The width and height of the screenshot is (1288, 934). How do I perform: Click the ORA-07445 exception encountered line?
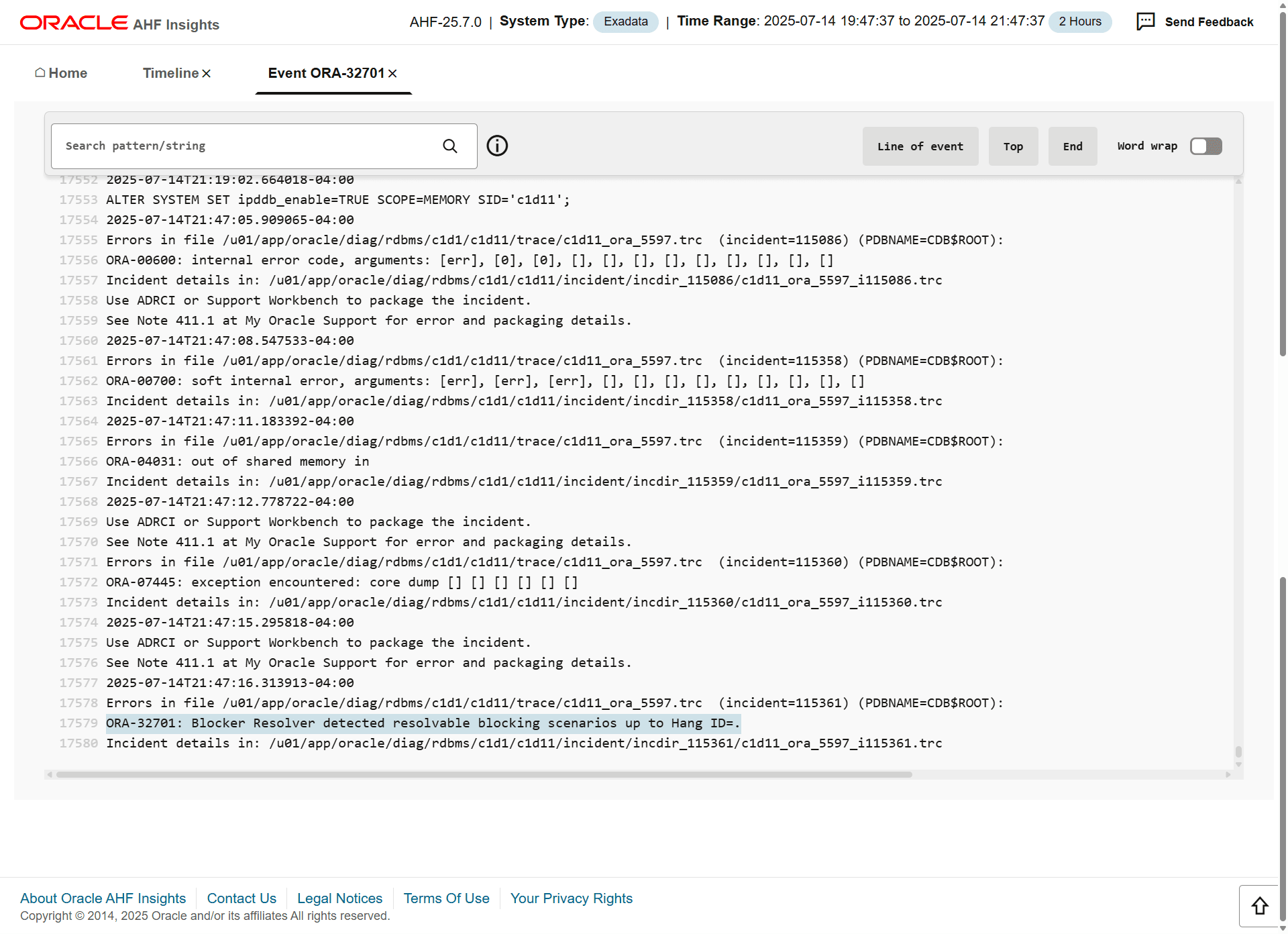(341, 582)
